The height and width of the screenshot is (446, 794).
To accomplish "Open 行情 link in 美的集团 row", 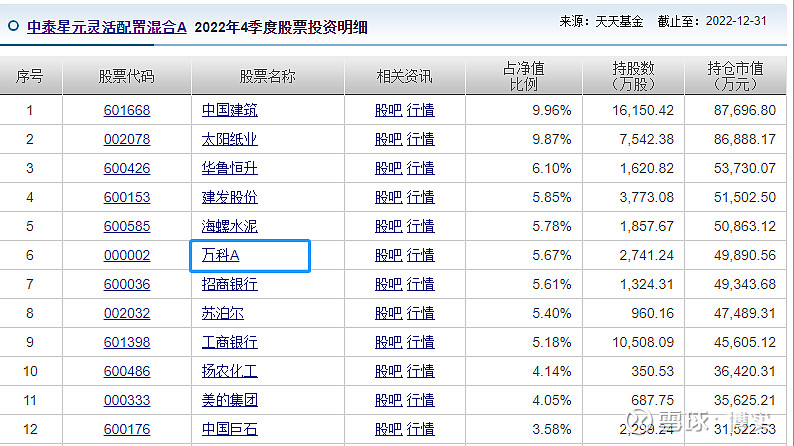I will (x=420, y=400).
